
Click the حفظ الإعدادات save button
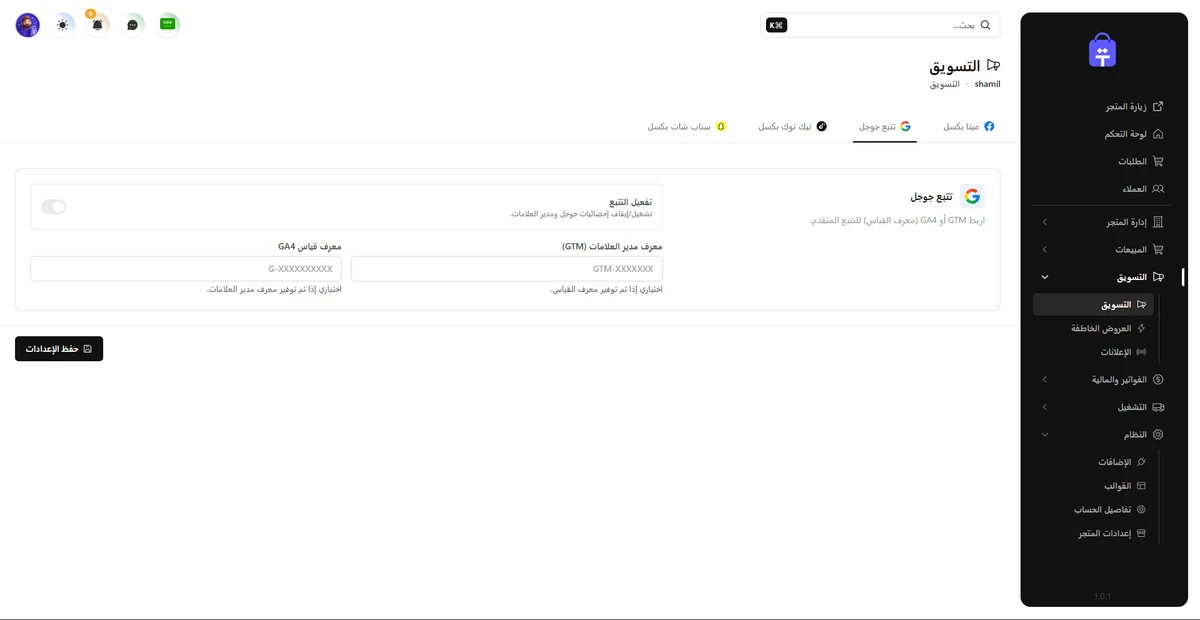(59, 349)
